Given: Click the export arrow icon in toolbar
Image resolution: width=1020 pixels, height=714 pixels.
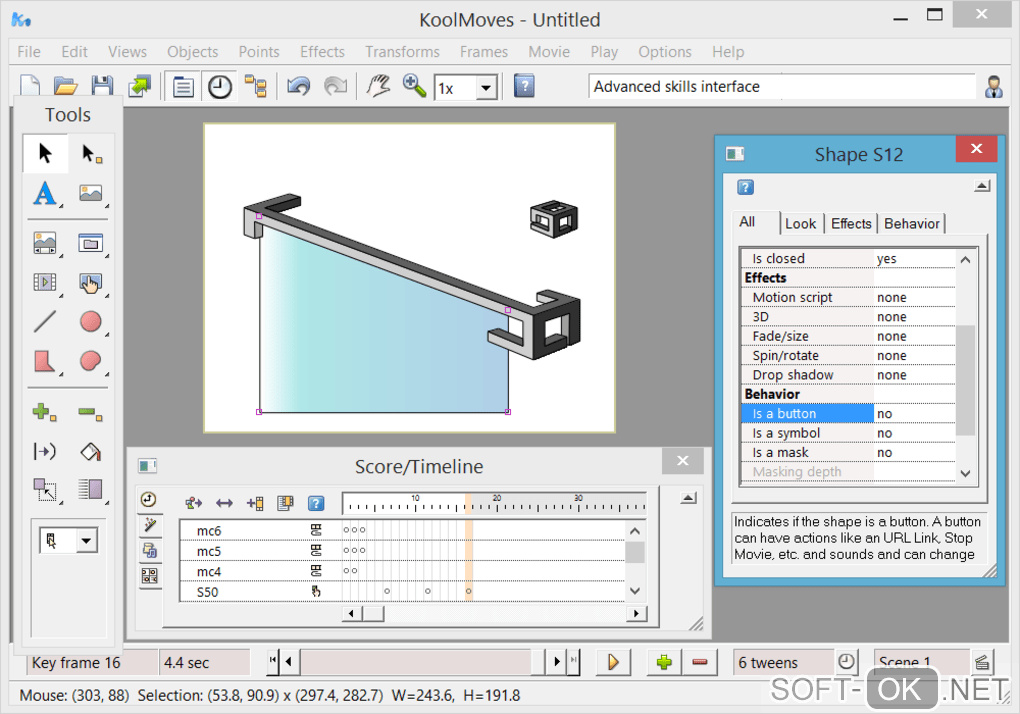Looking at the screenshot, I should (x=139, y=86).
